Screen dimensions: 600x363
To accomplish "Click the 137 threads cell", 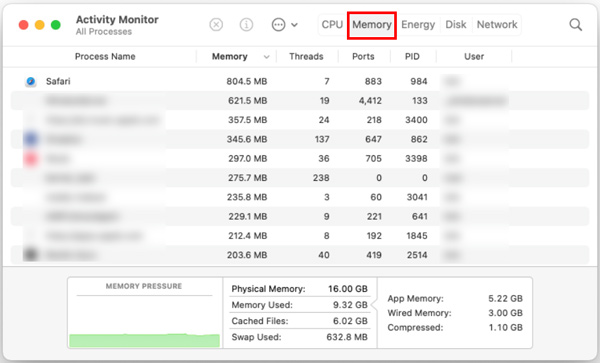I will [x=322, y=139].
